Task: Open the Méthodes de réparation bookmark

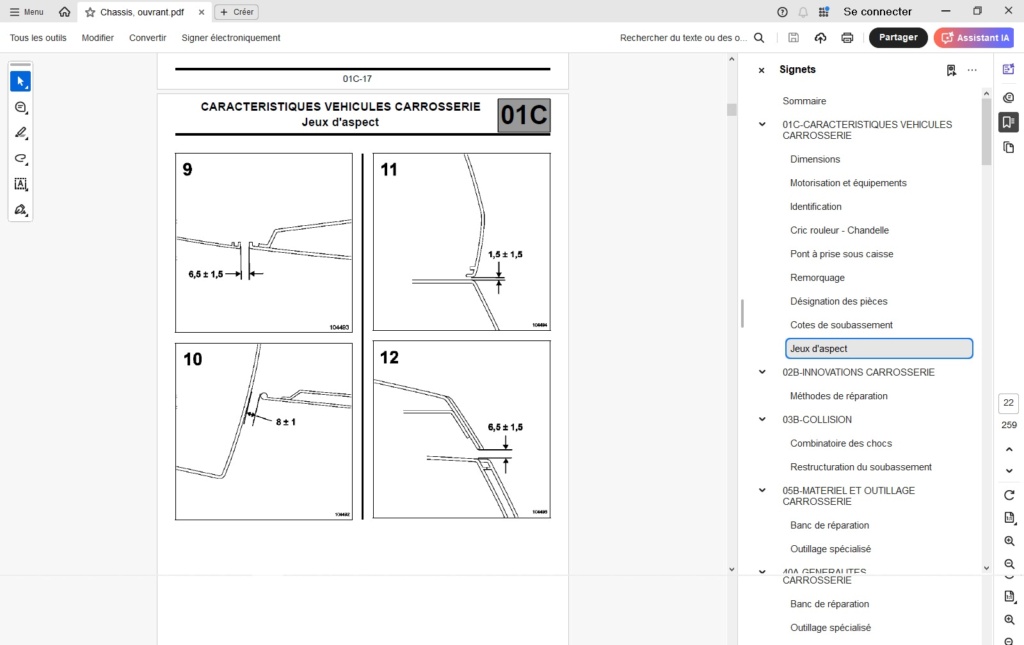Action: [x=839, y=396]
